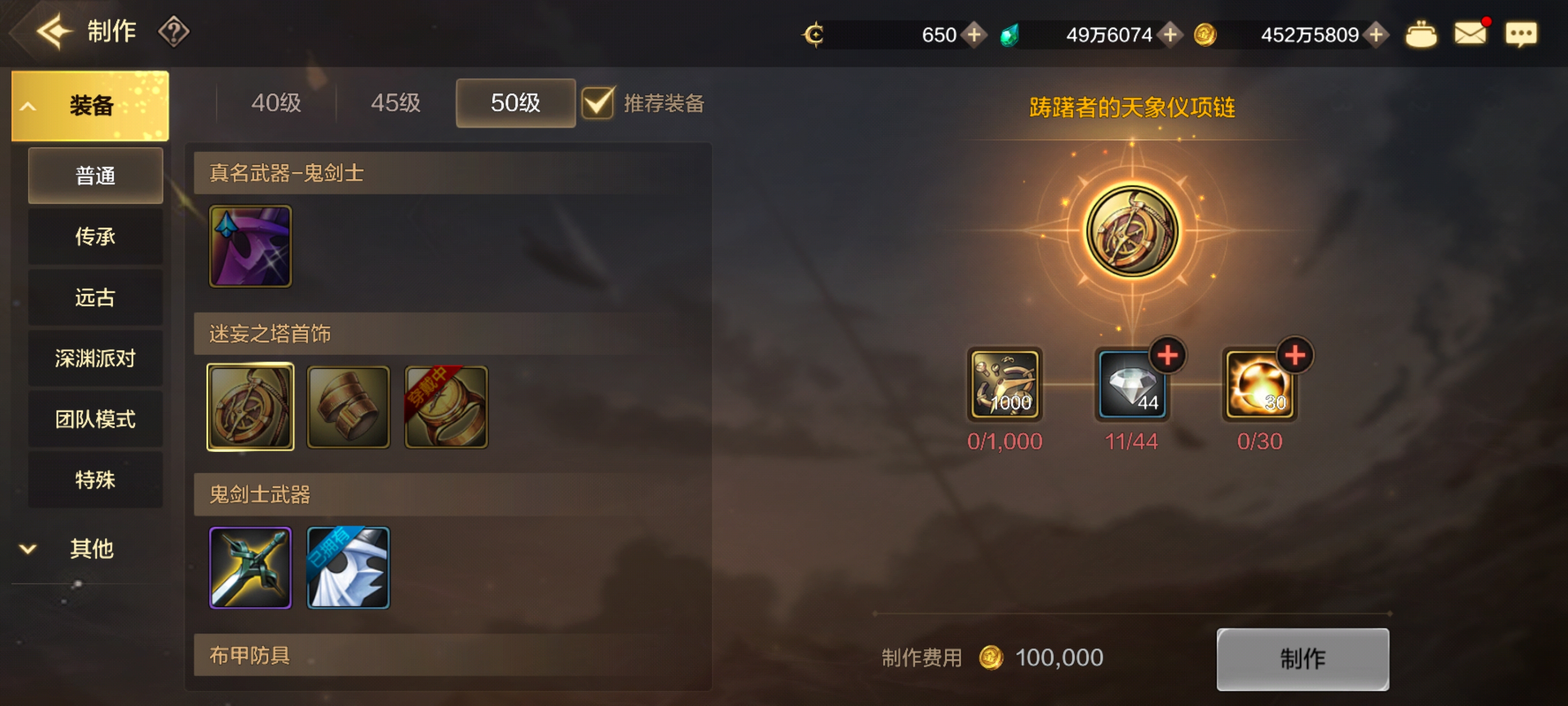
Task: Collapse the 装备 category
Action: pos(90,105)
